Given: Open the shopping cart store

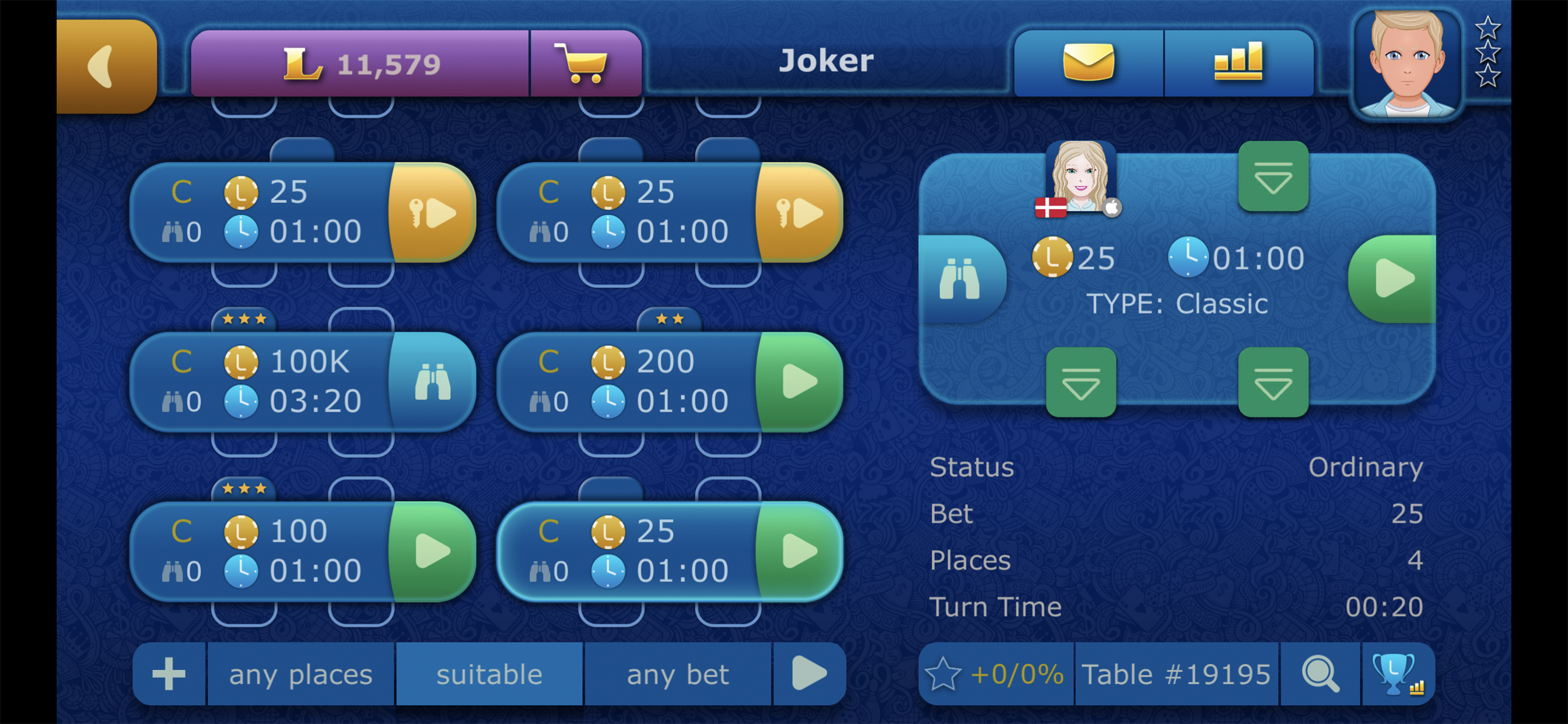Looking at the screenshot, I should pos(586,64).
